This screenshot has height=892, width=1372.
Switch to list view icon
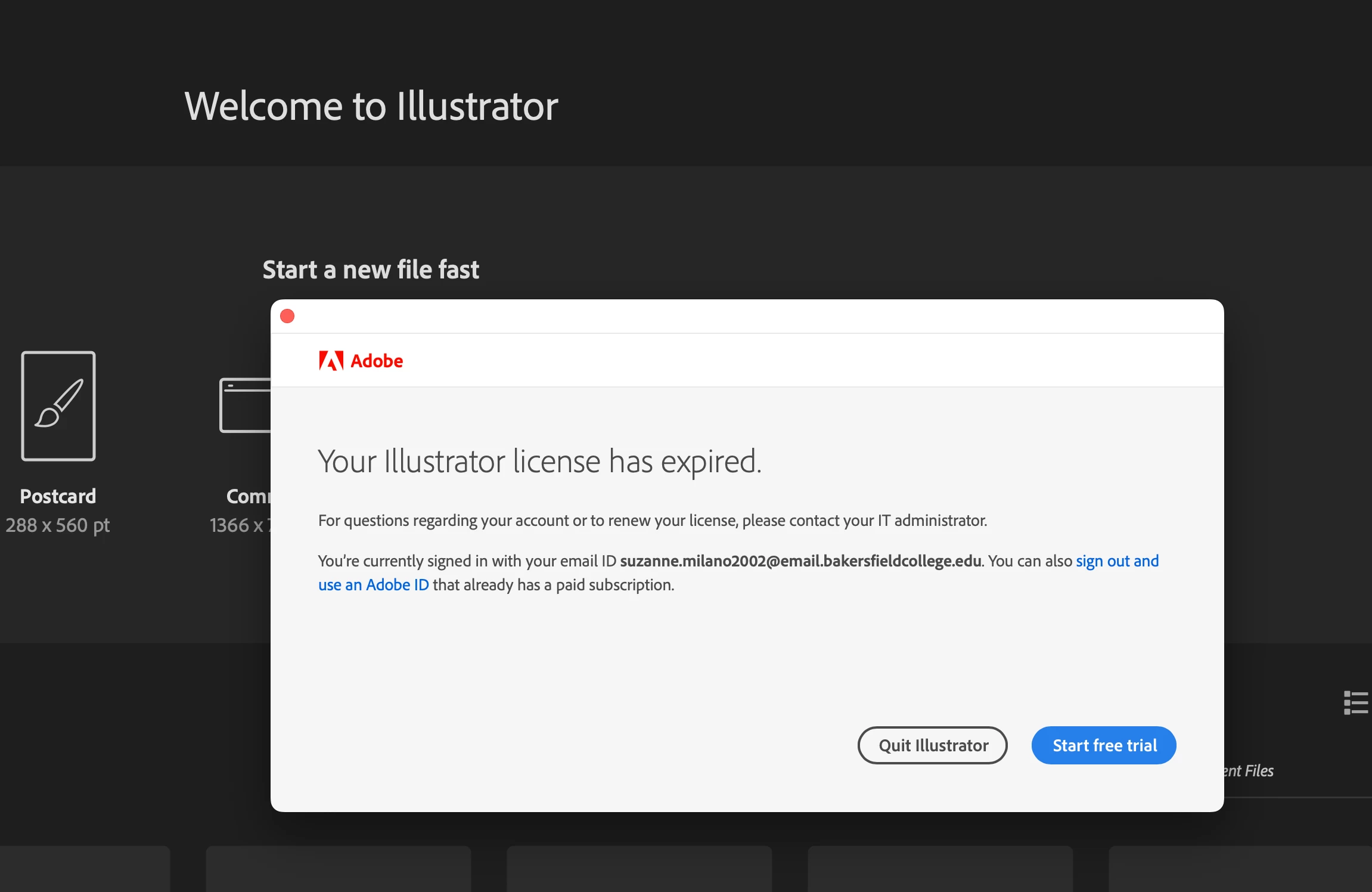(1356, 703)
